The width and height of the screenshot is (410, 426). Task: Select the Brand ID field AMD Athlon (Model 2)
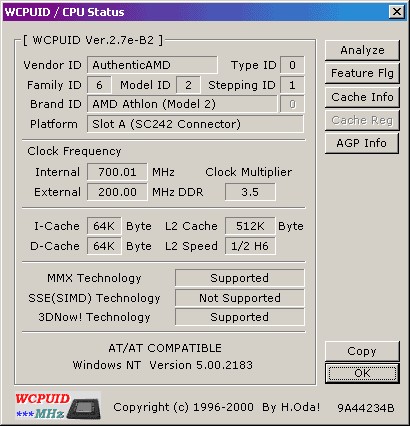pos(182,104)
